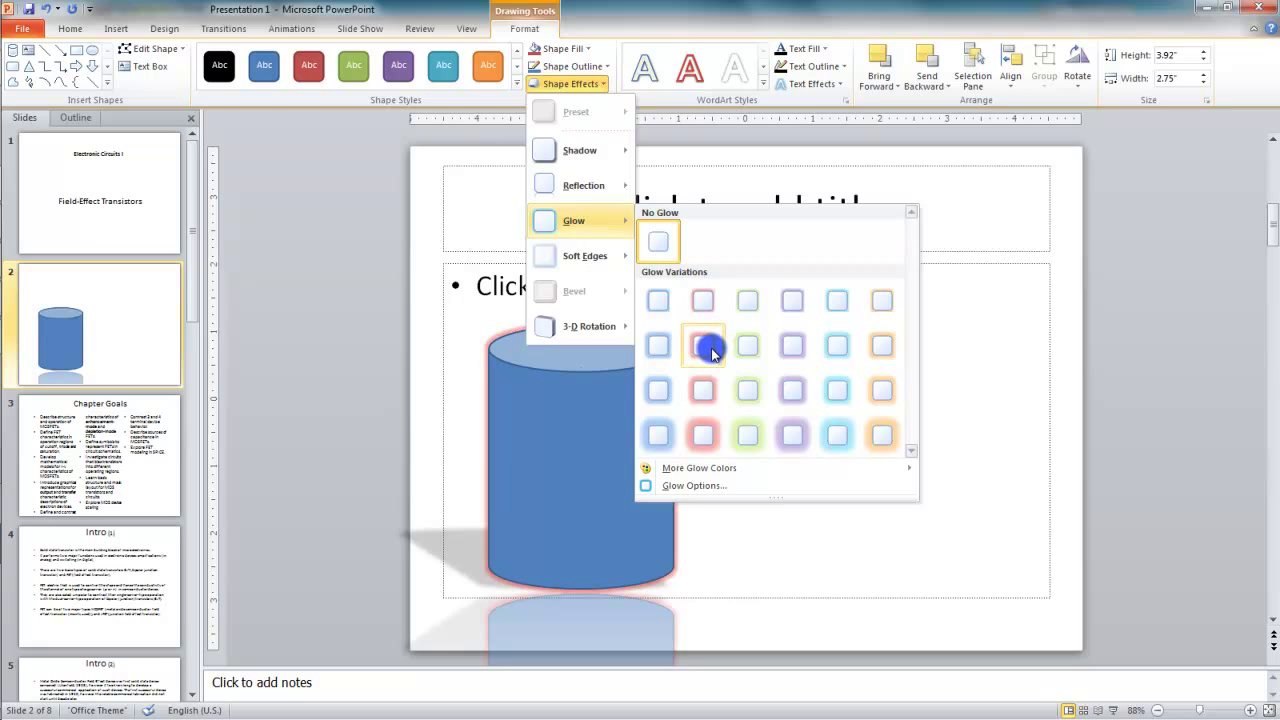
Task: Click Glow Options link
Action: tap(694, 486)
